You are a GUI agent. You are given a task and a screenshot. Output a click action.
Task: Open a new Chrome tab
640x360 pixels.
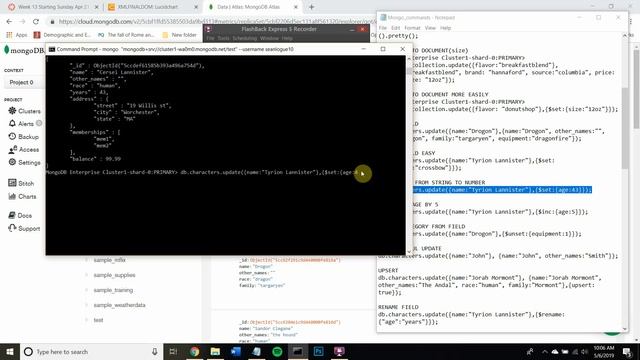click(x=311, y=7)
